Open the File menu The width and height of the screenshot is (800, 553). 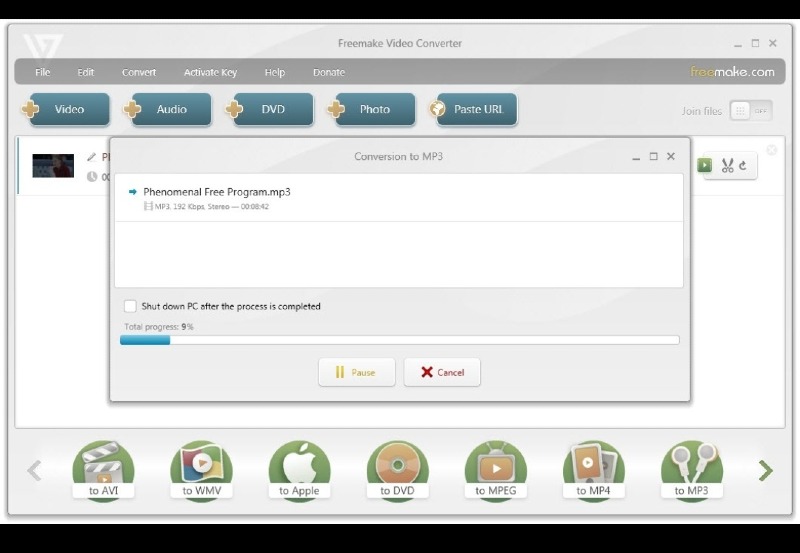click(x=43, y=72)
